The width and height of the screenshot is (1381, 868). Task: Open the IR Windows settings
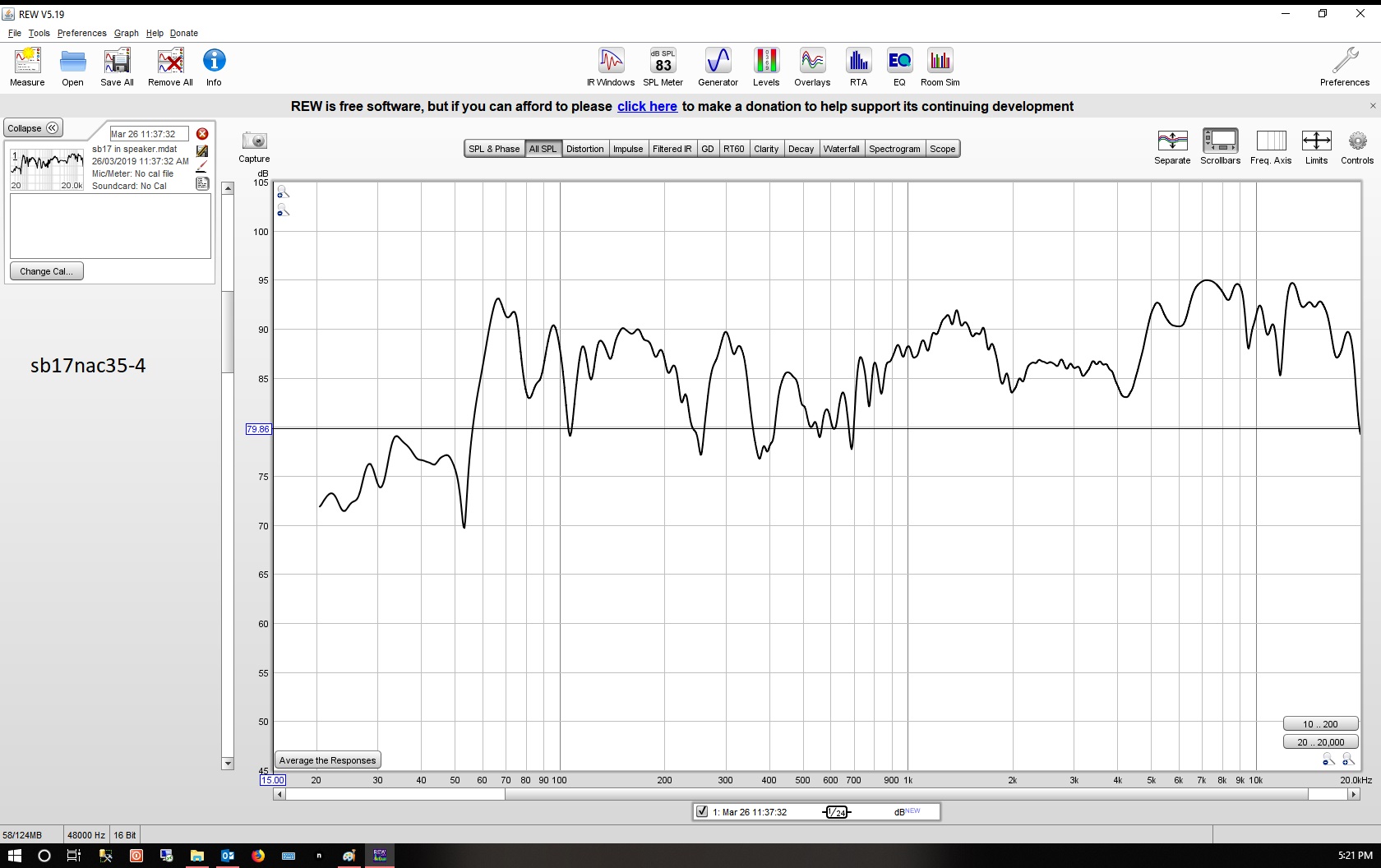tap(611, 67)
